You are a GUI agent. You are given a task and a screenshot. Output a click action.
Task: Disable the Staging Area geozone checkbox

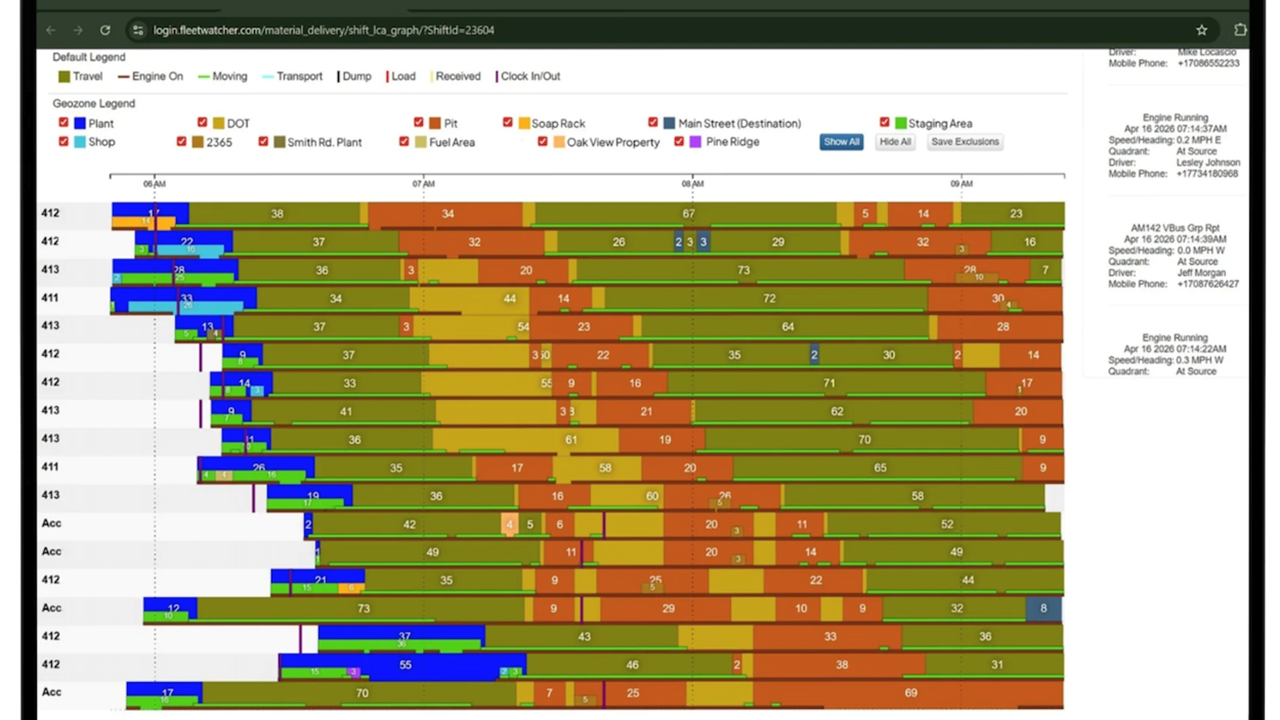[x=884, y=123]
